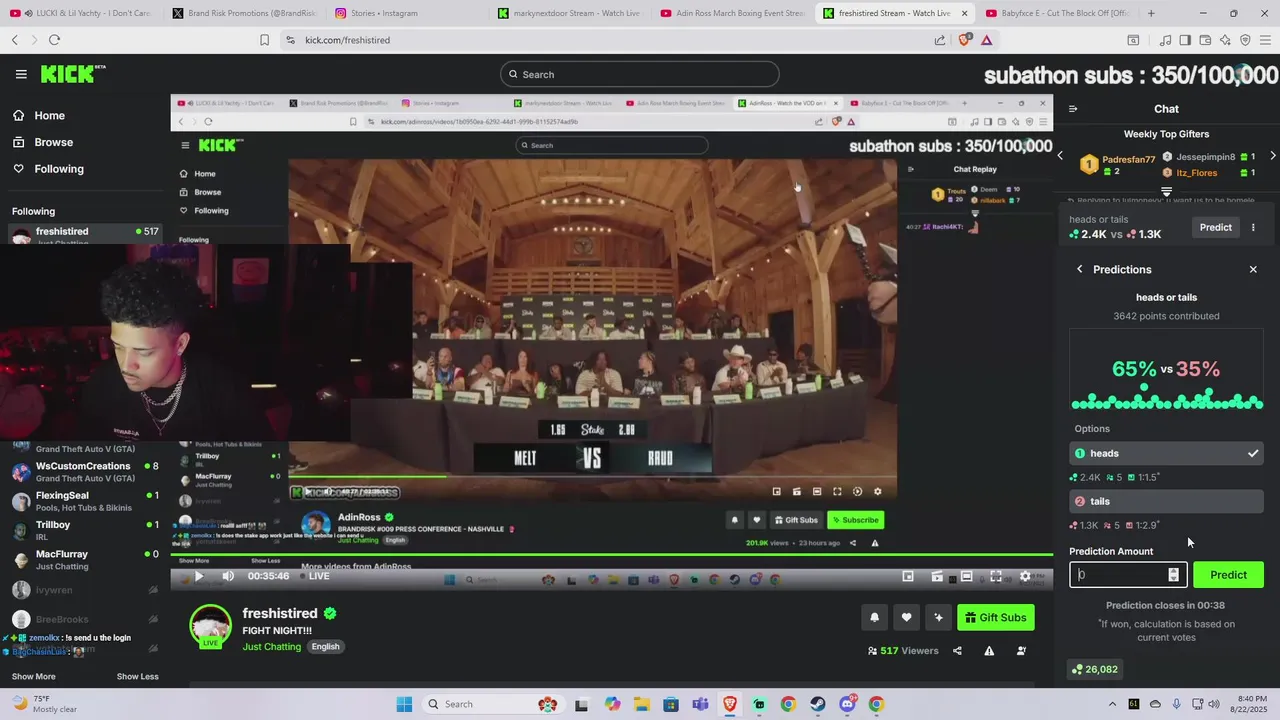Select the heads option

click(1166, 453)
